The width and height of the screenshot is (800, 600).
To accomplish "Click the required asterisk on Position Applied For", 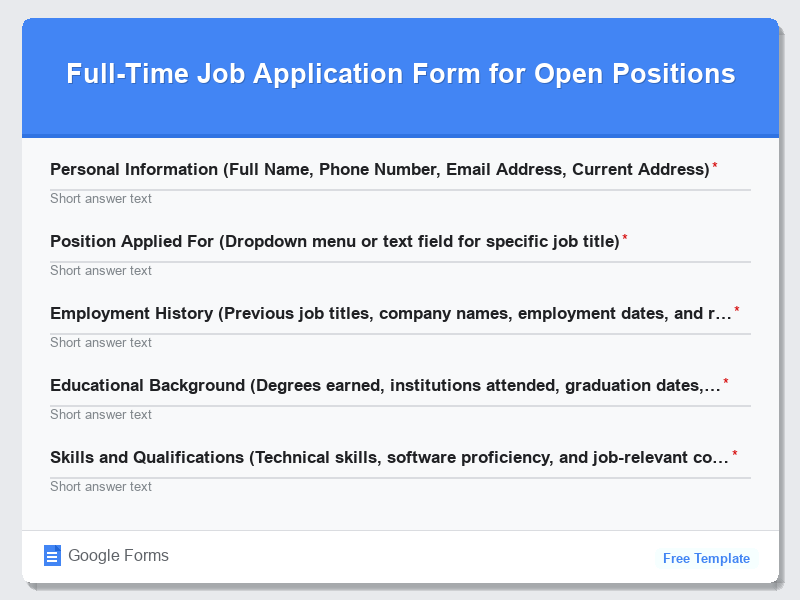I will (627, 236).
